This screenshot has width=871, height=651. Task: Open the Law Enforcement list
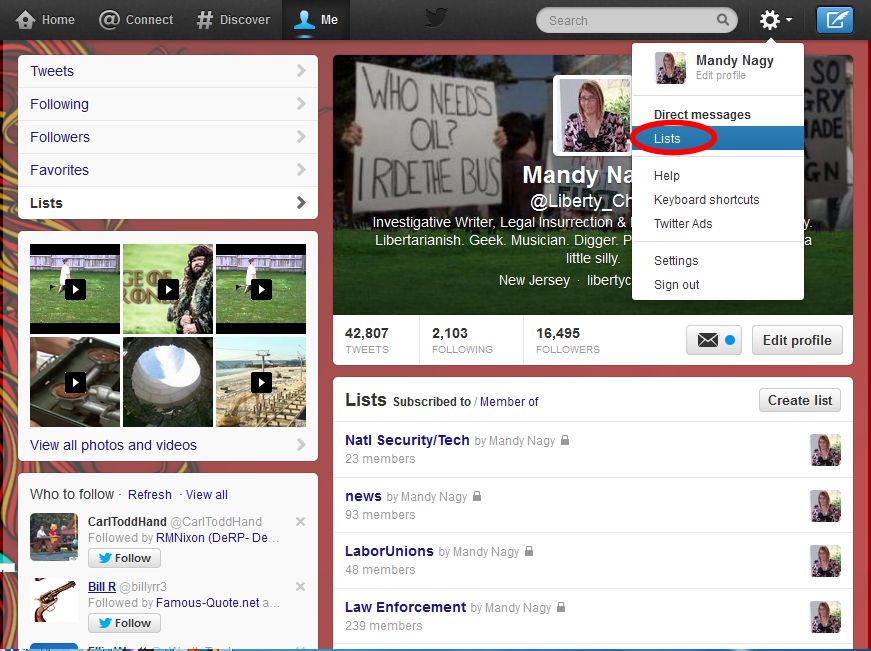tap(406, 607)
